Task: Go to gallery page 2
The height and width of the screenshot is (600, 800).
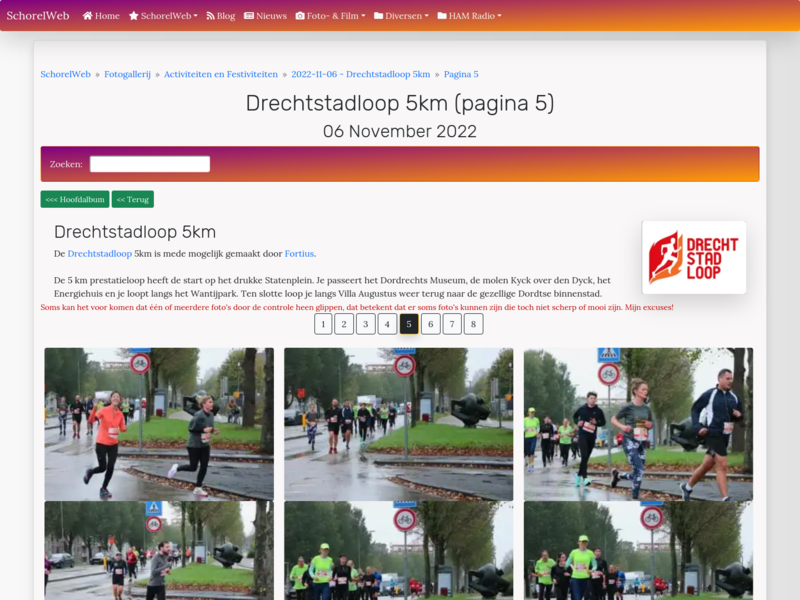Action: click(344, 324)
